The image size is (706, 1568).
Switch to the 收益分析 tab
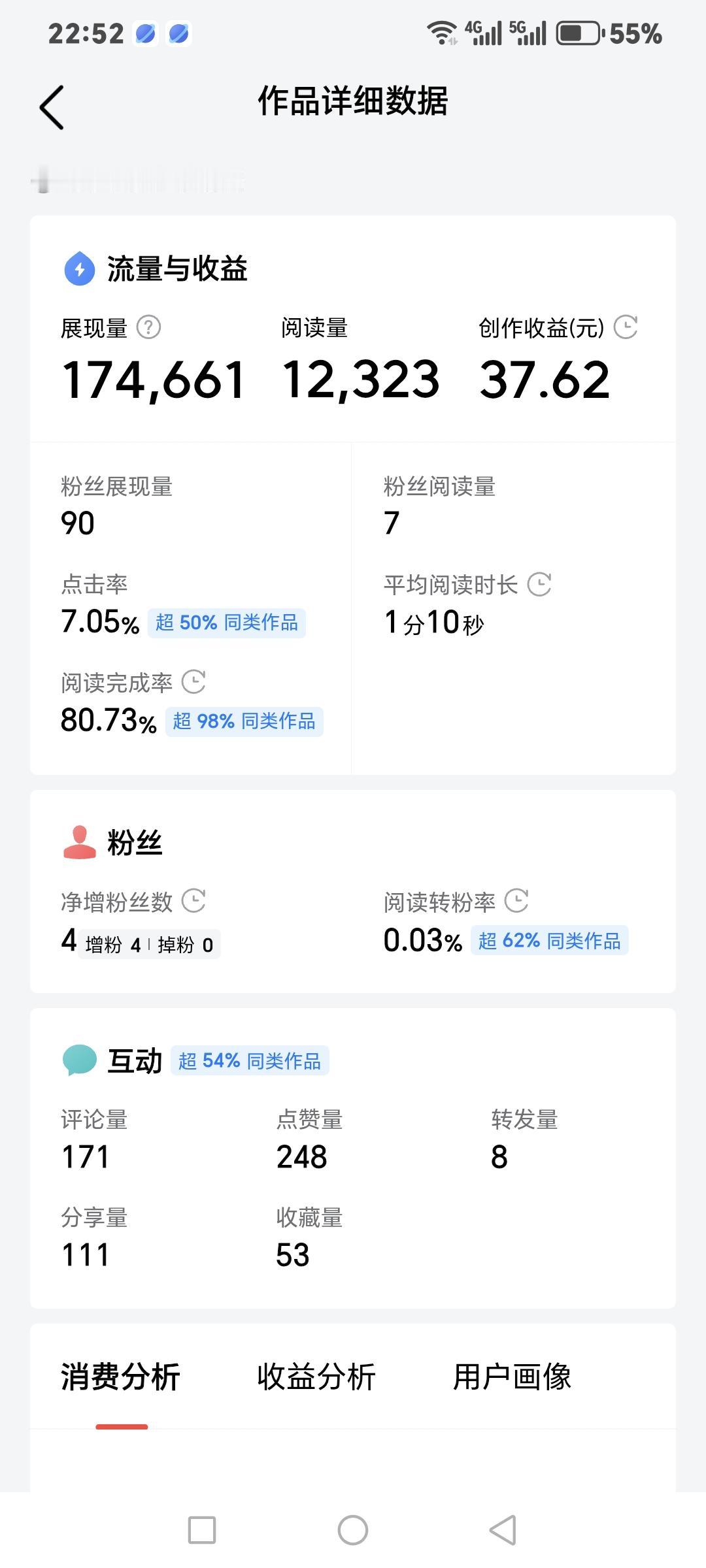[316, 1377]
